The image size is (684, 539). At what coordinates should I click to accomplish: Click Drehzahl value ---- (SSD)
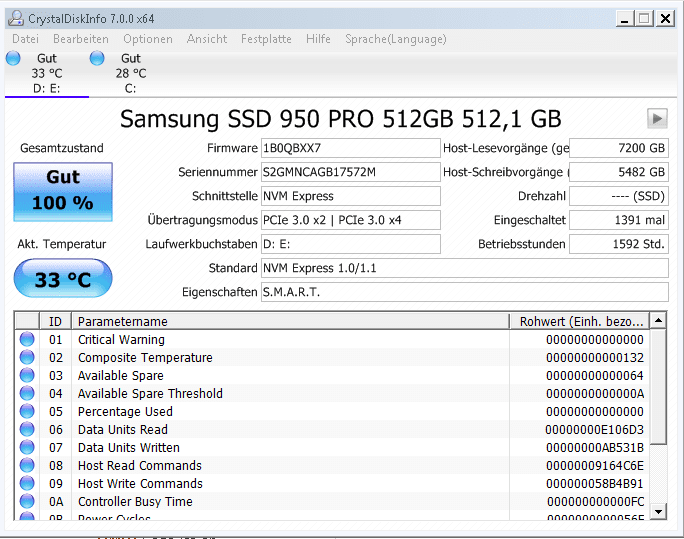coord(619,196)
